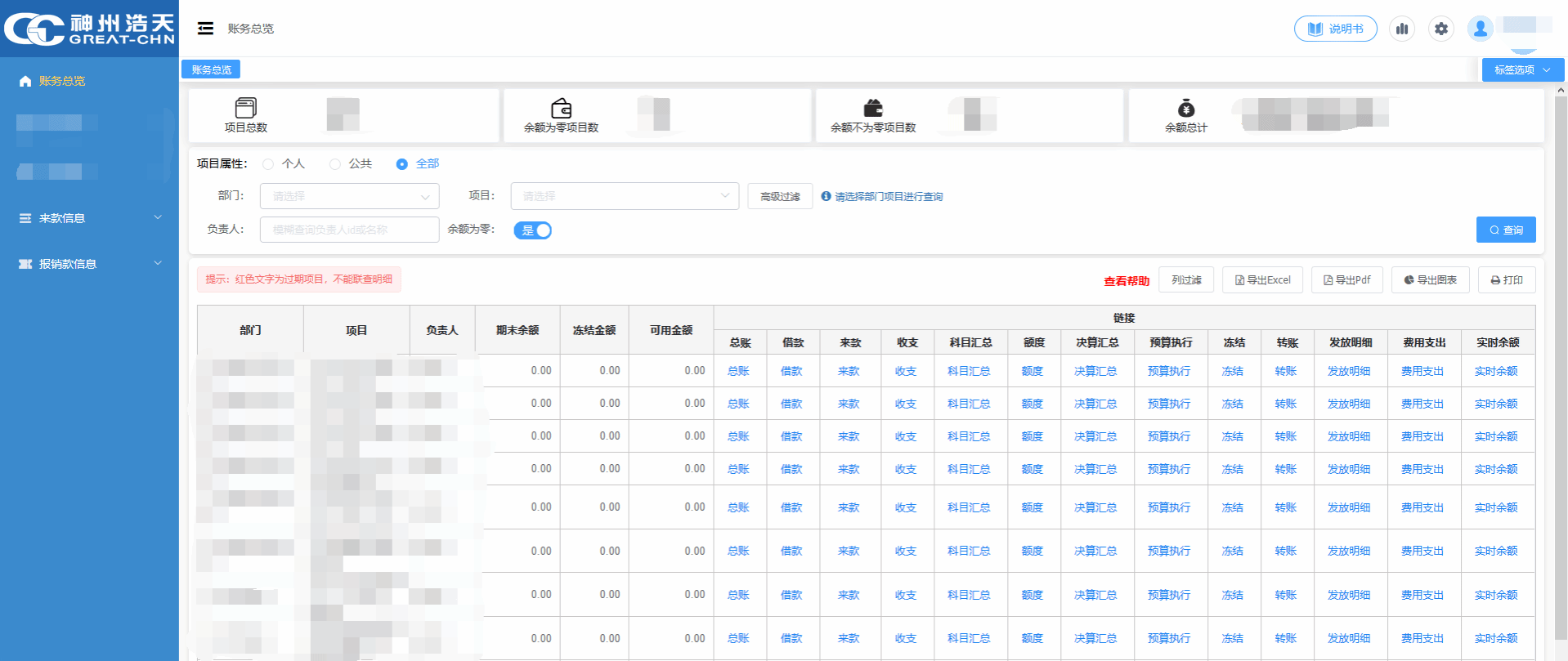Click the 导出图表 button
This screenshot has width=1568, height=661.
[1430, 279]
